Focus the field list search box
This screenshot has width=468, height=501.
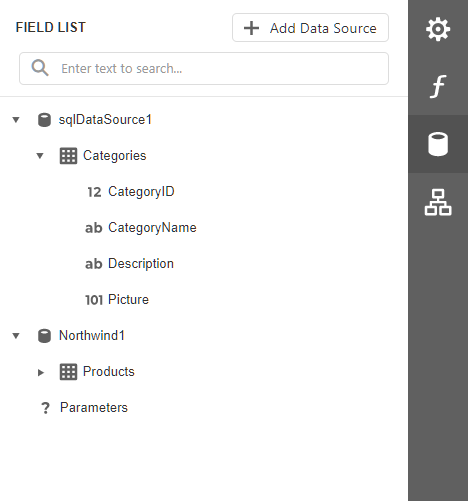204,68
